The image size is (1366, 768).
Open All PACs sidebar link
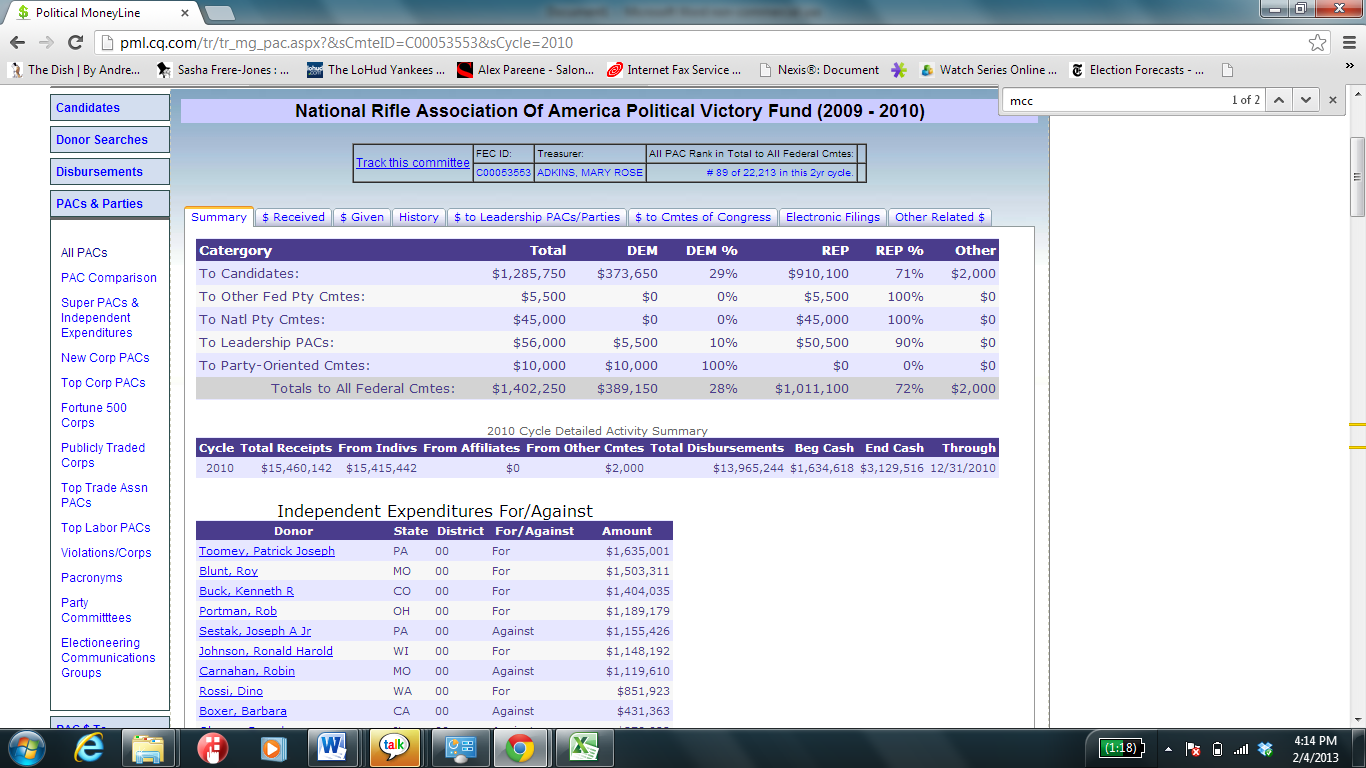tap(84, 253)
